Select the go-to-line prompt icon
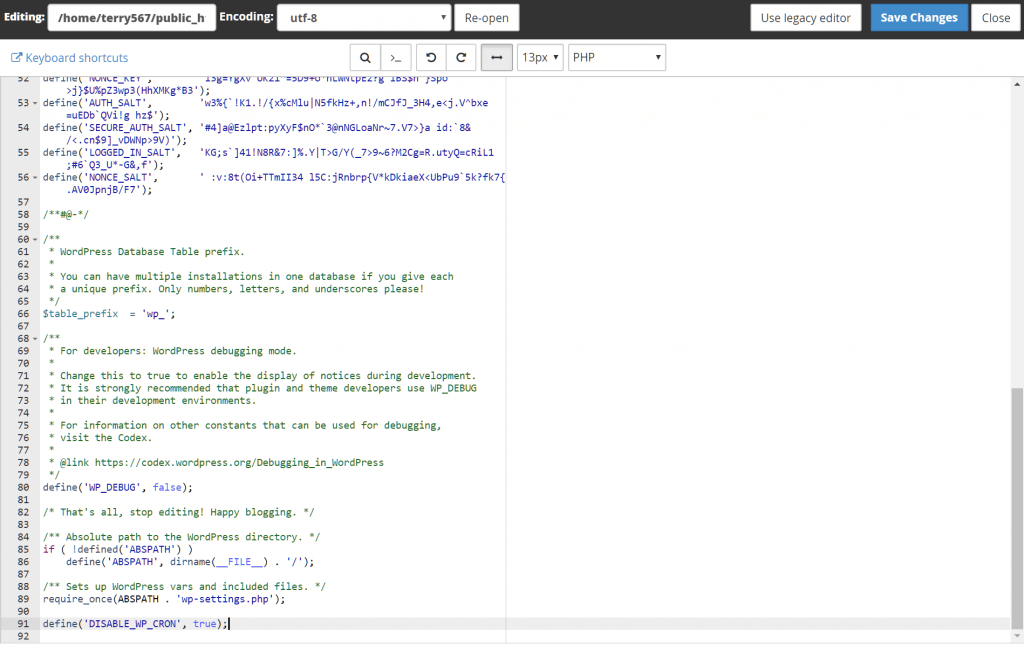1024x659 pixels. click(x=395, y=58)
